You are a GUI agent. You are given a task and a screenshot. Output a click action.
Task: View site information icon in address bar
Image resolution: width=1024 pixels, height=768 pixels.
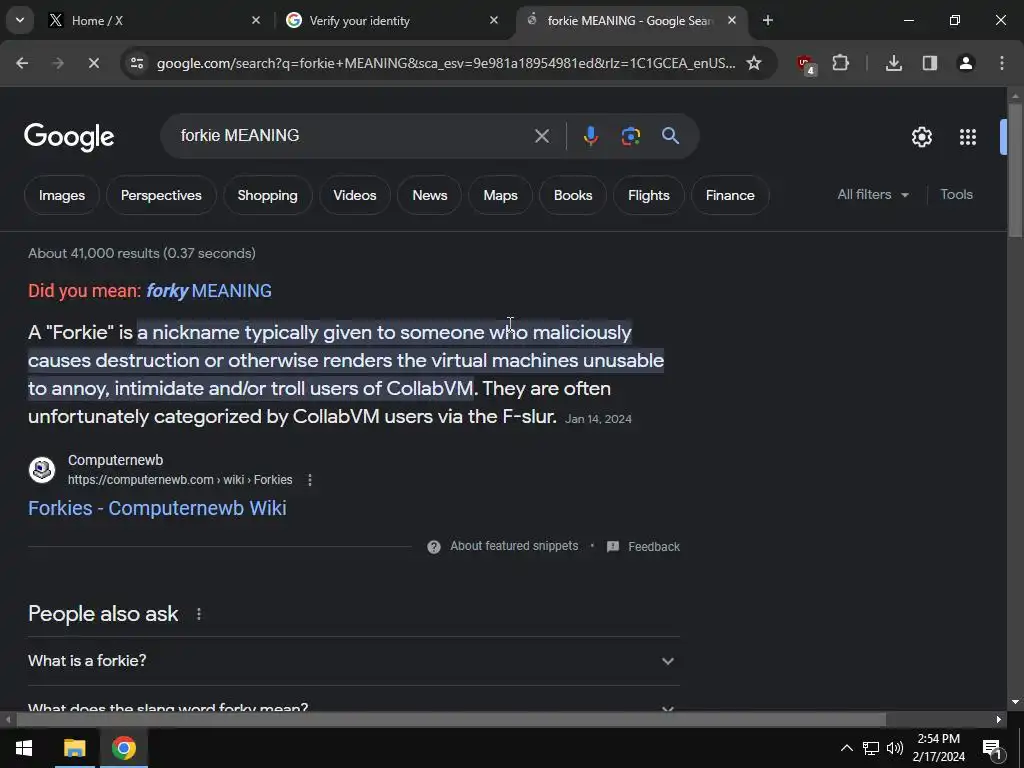(x=136, y=63)
